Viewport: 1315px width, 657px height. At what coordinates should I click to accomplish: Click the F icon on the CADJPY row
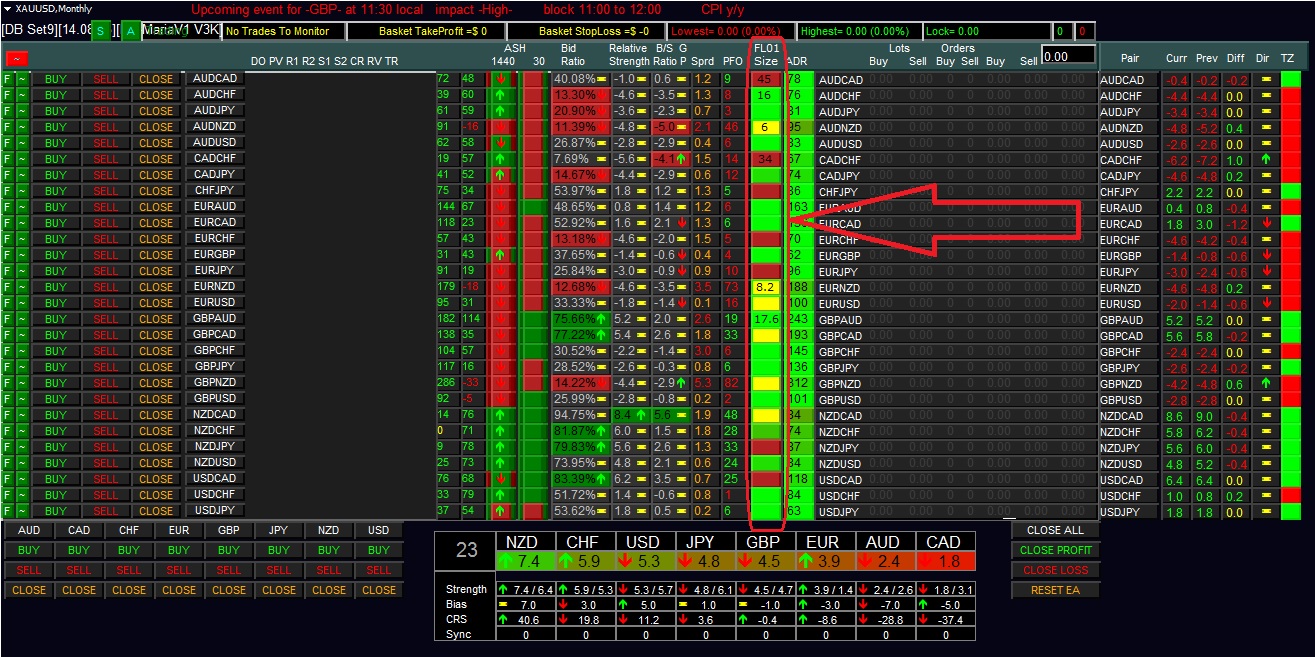pyautogui.click(x=8, y=175)
